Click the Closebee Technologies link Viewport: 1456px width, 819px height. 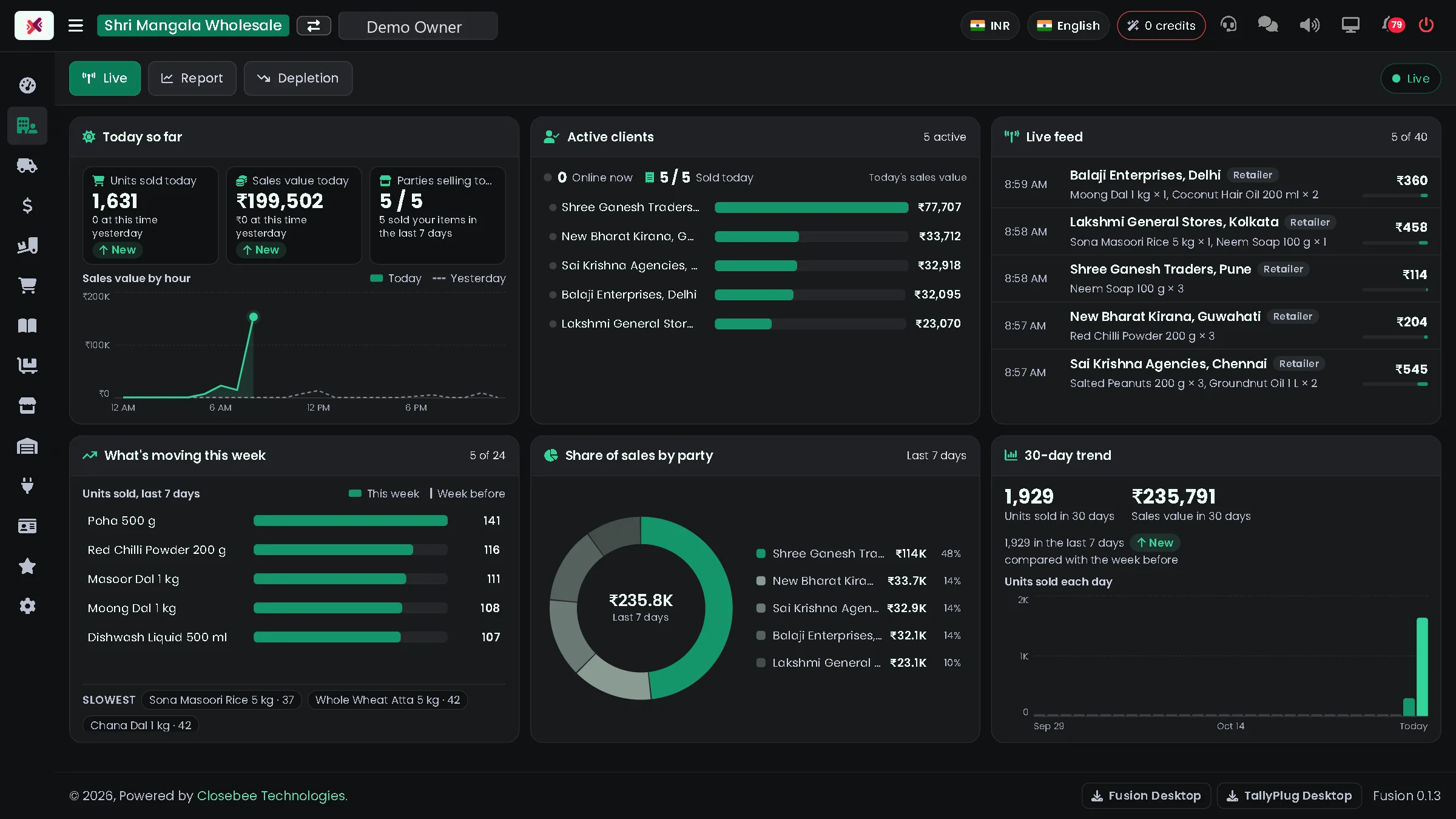[272, 795]
